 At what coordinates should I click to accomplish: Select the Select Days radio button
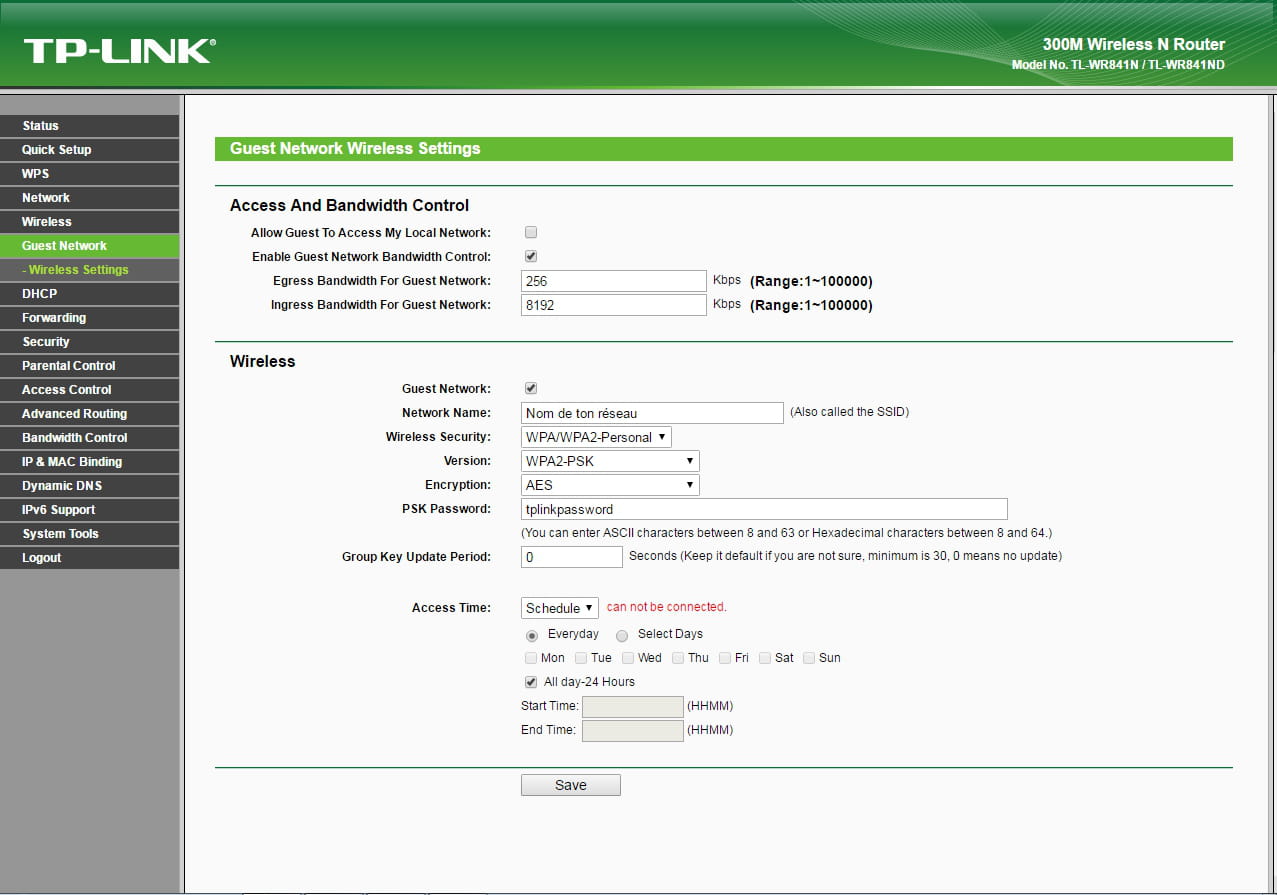coord(622,635)
